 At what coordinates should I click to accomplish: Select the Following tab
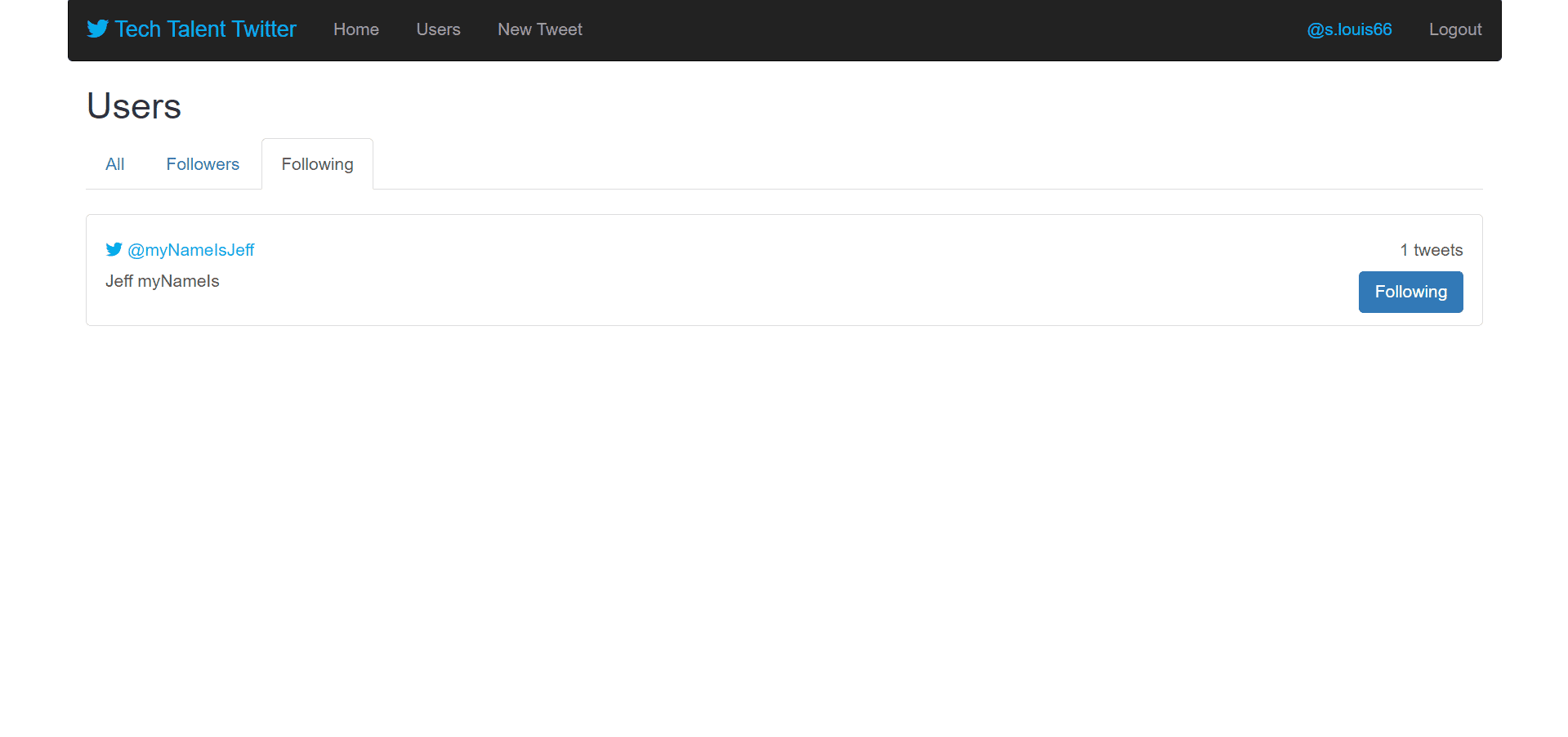[318, 164]
